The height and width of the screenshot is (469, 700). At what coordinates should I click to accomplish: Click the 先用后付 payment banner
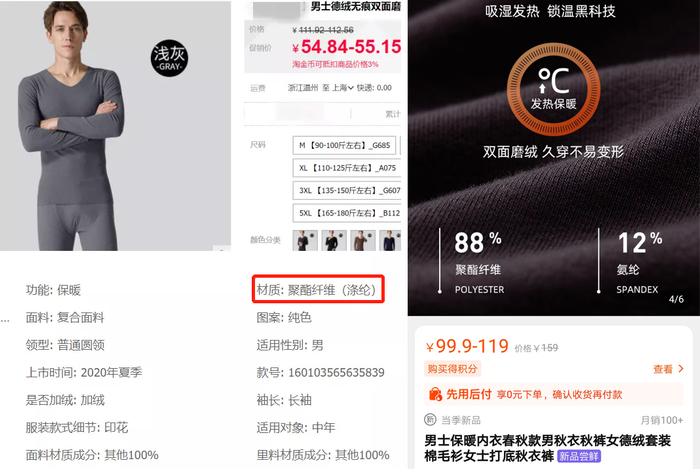click(553, 394)
